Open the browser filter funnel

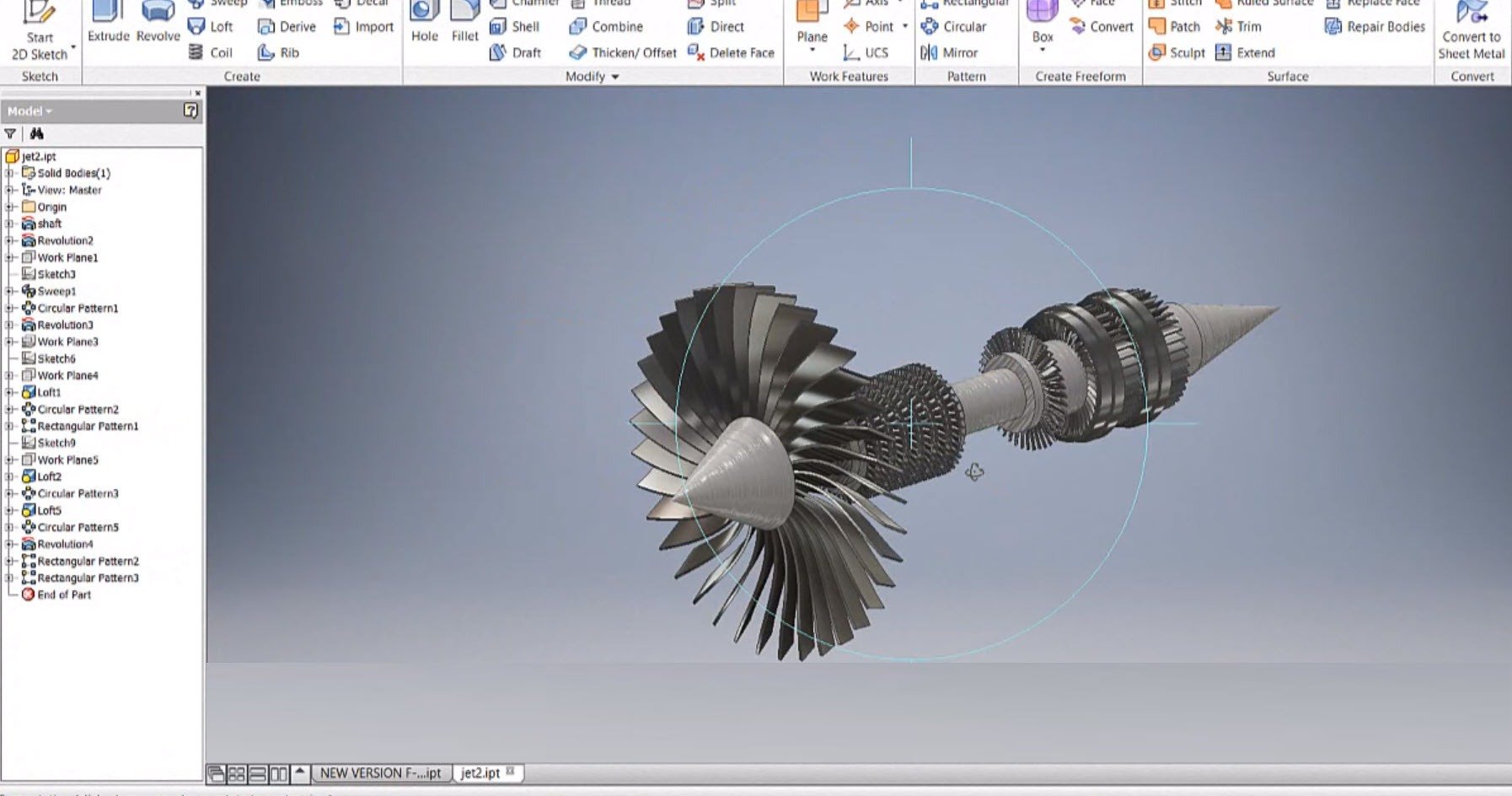(10, 134)
